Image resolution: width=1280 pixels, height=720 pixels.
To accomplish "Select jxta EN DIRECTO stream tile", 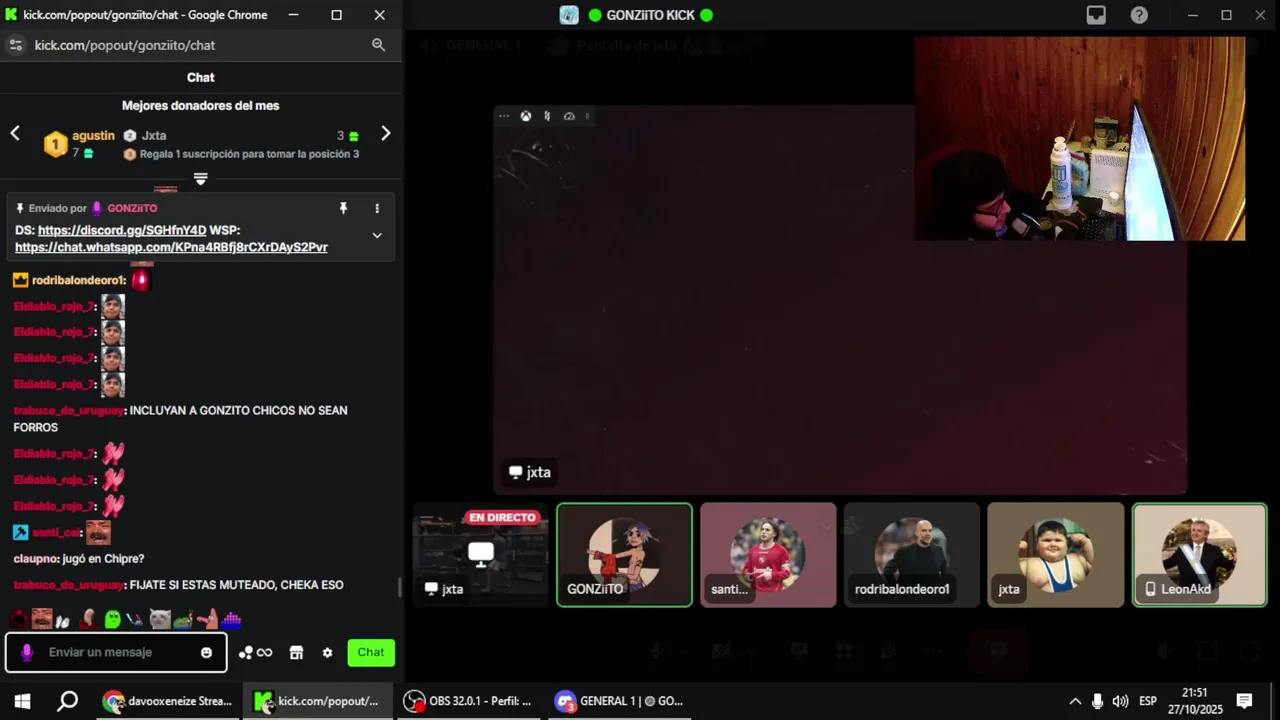I will (x=481, y=555).
